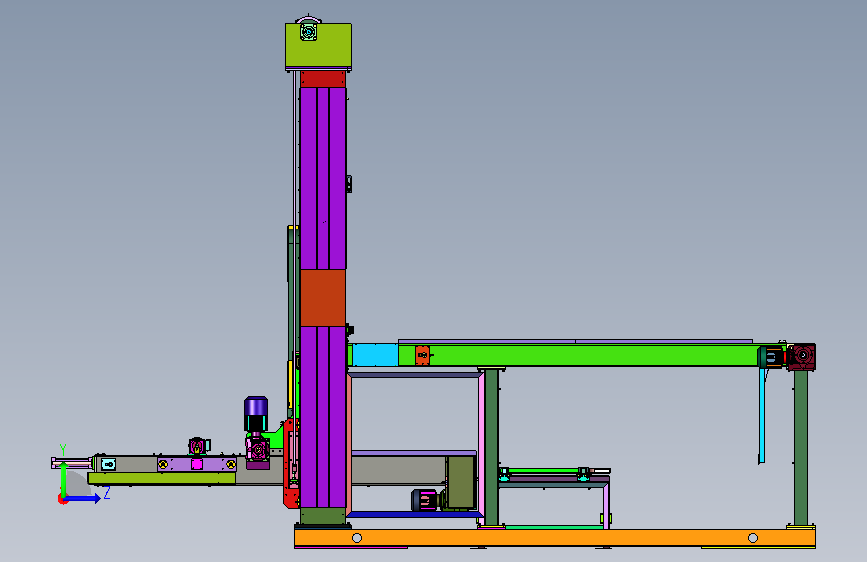The width and height of the screenshot is (867, 562).
Task: Select the blue-purple motor left of column
Action: pos(256,414)
